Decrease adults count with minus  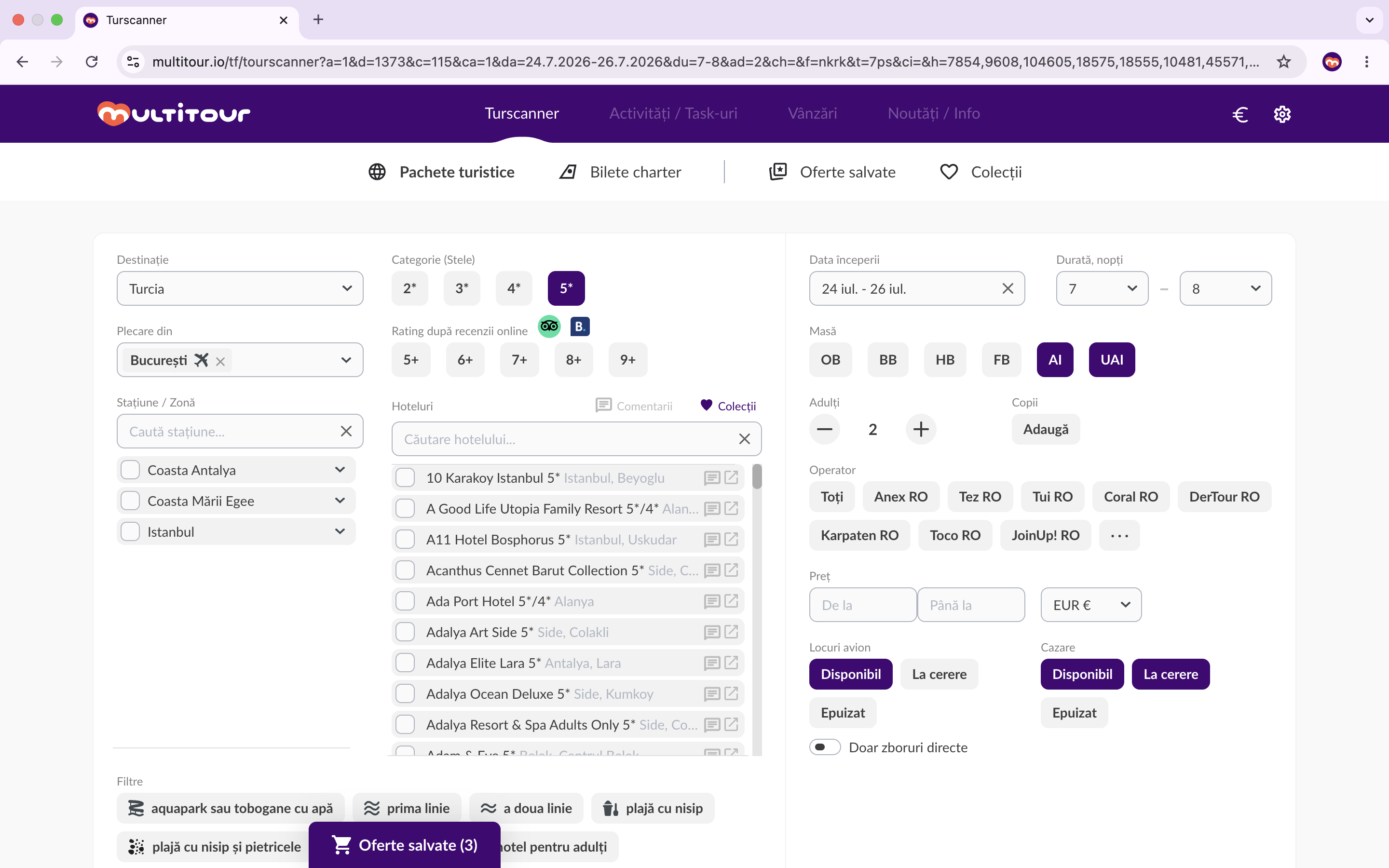[x=825, y=429]
